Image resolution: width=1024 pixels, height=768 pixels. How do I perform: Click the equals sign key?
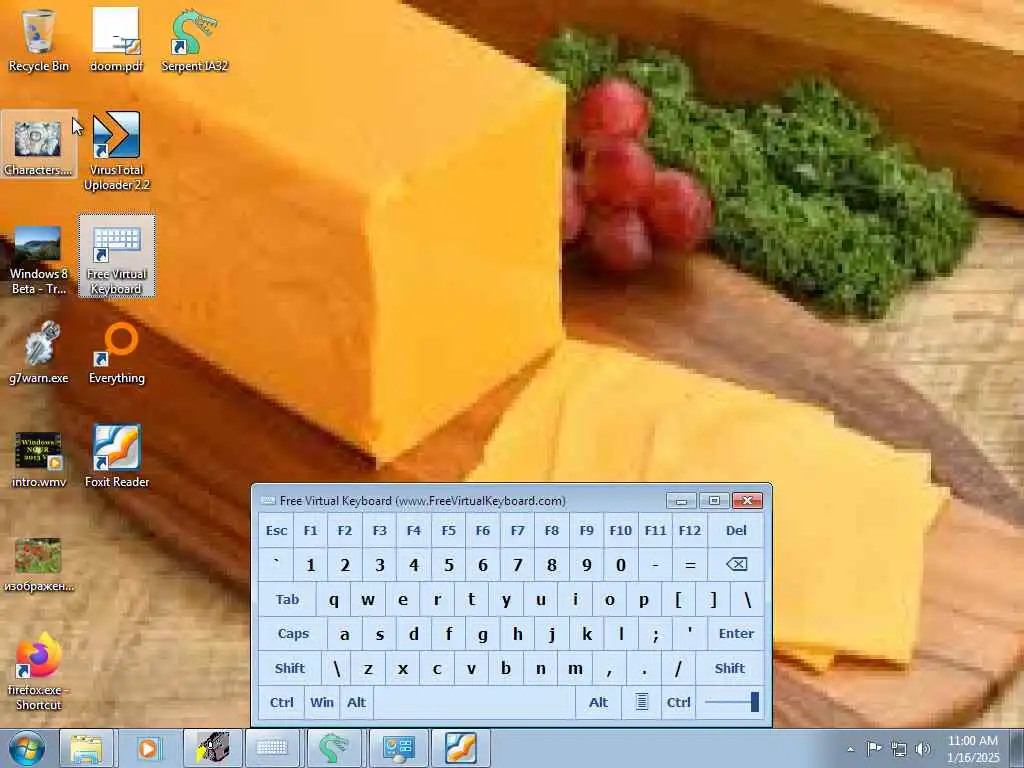coord(690,564)
